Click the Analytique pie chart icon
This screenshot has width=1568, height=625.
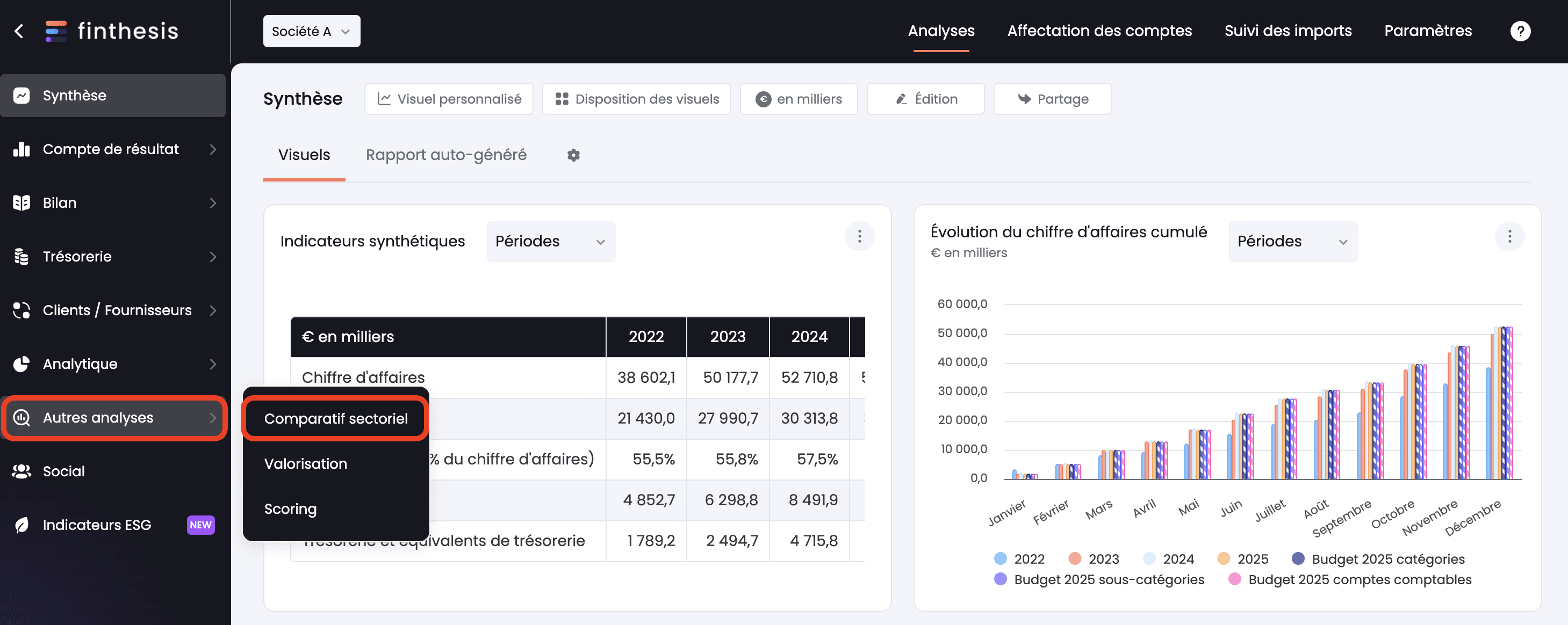point(21,364)
